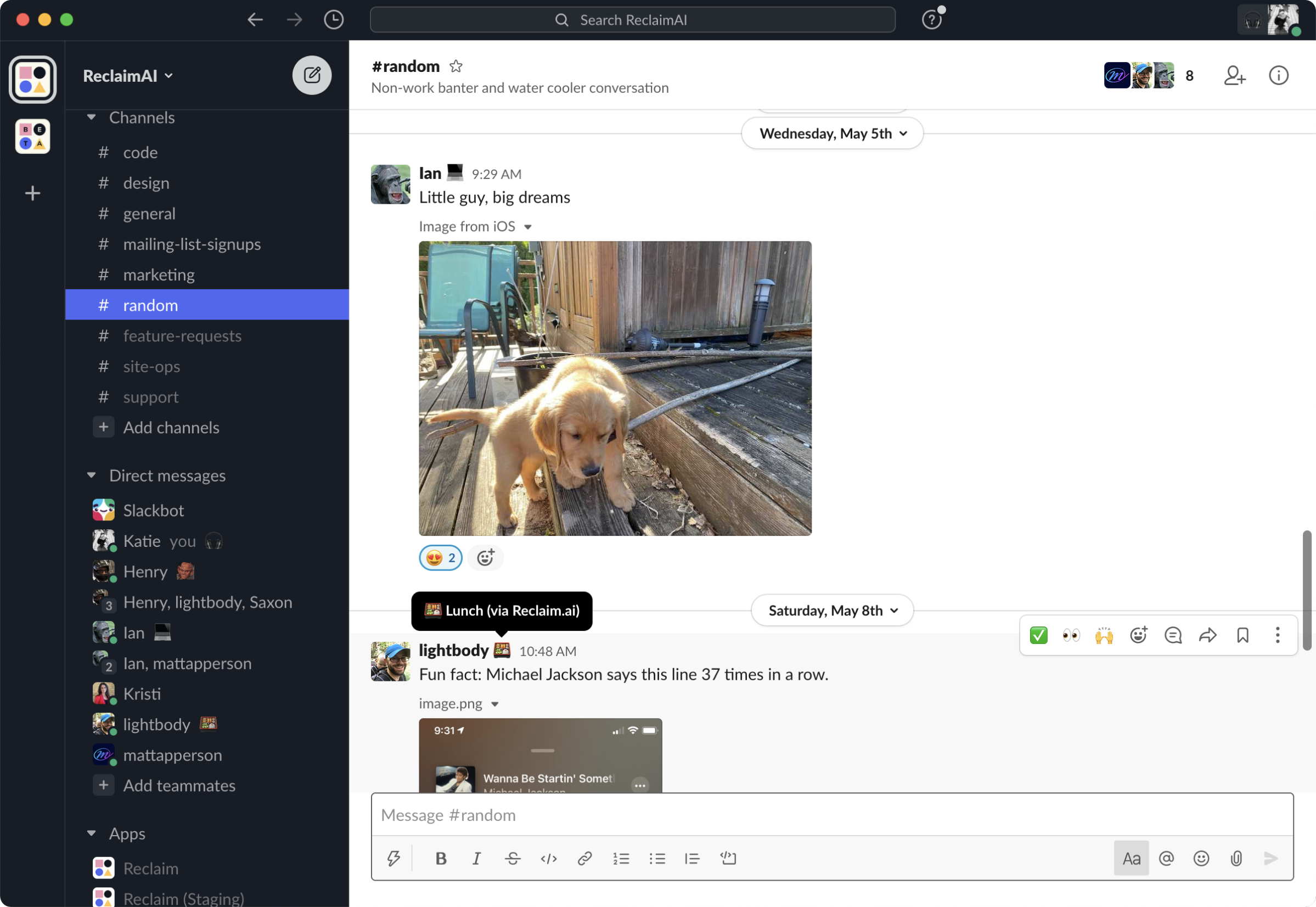The image size is (1316, 907).
Task: Bookmark the lightbody message
Action: (1242, 635)
